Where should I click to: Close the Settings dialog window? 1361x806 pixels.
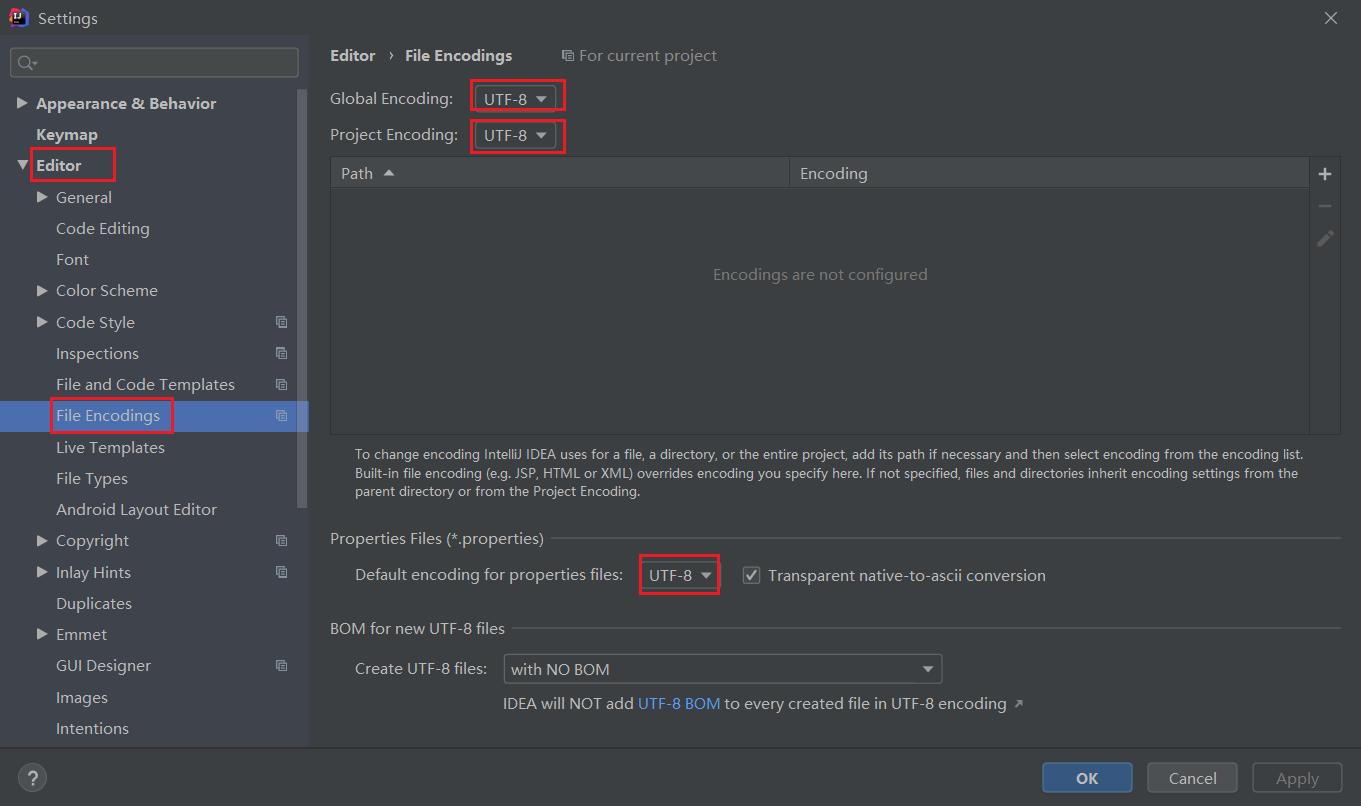[1330, 18]
